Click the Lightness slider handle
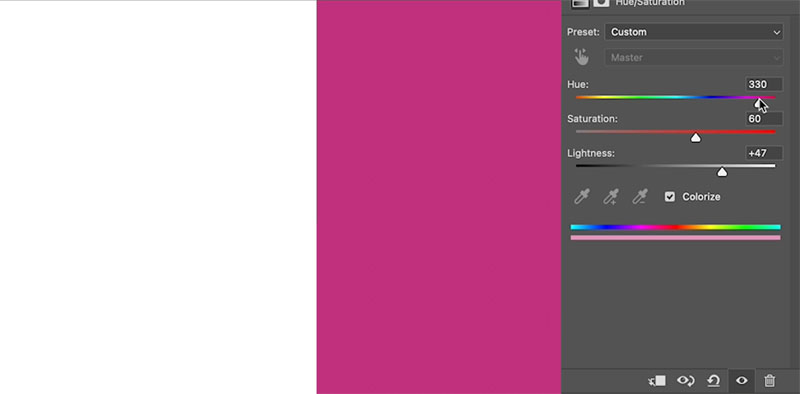This screenshot has width=800, height=394. (x=722, y=172)
